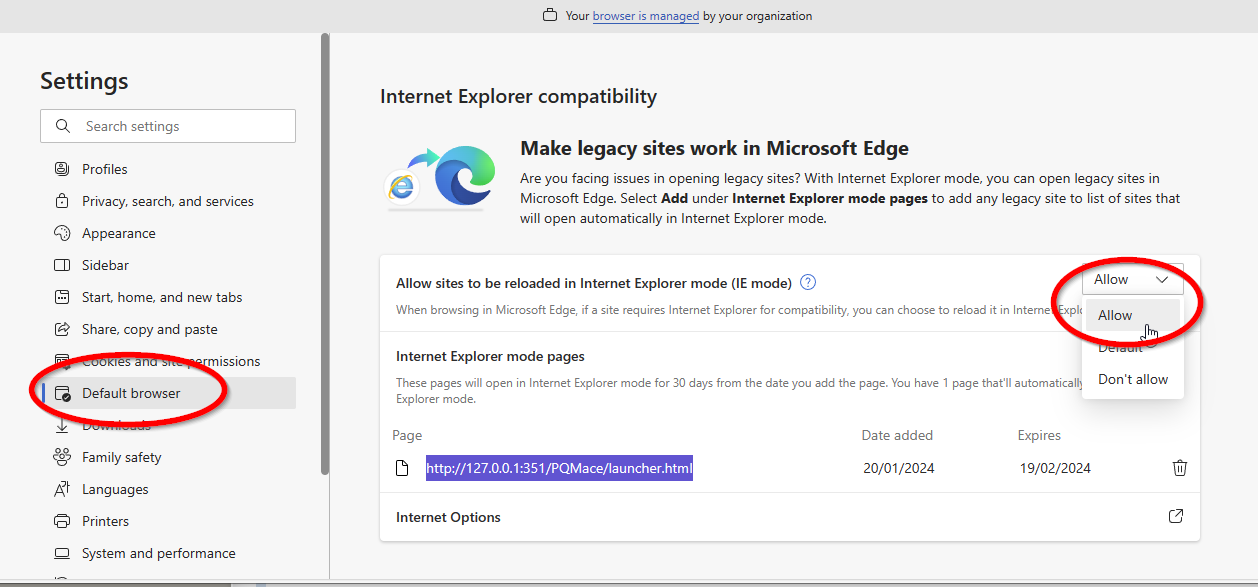
Task: Click the Expires column header
Action: point(1040,435)
